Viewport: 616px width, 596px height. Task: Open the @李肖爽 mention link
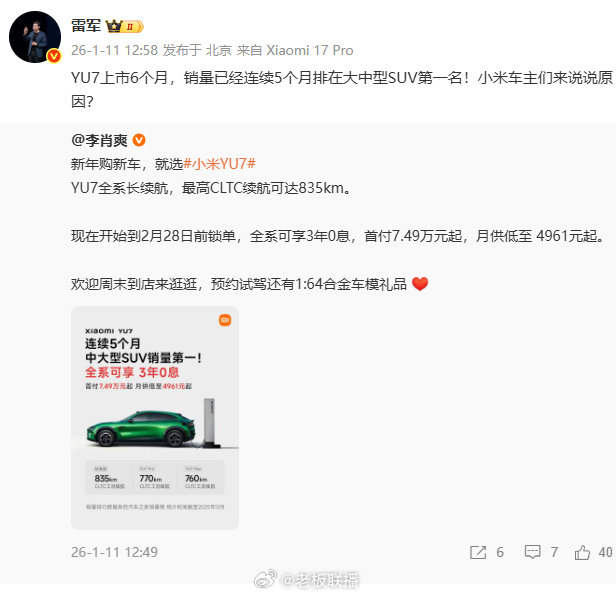99,140
